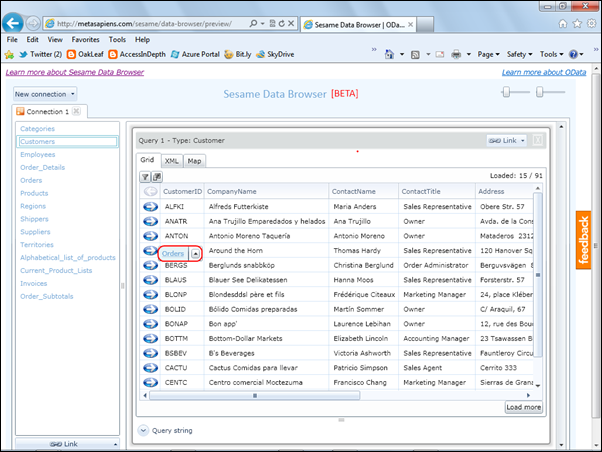Click the navigation arrow icon for ALFKI row

(150, 207)
